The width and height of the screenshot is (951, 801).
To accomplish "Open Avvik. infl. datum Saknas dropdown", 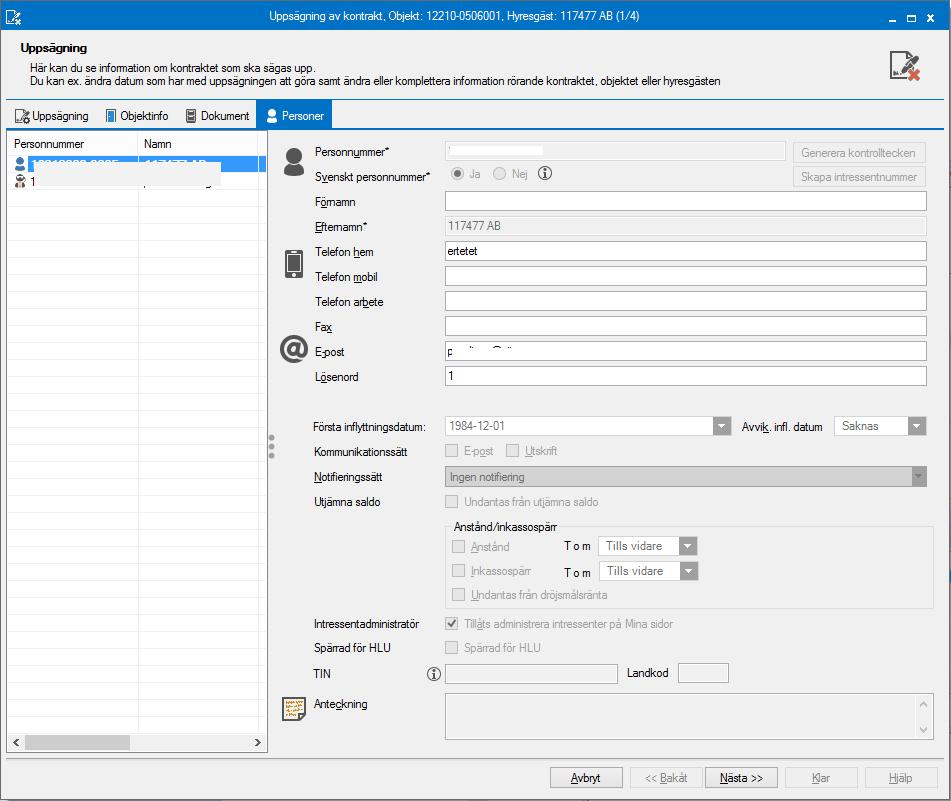I will coord(917,426).
